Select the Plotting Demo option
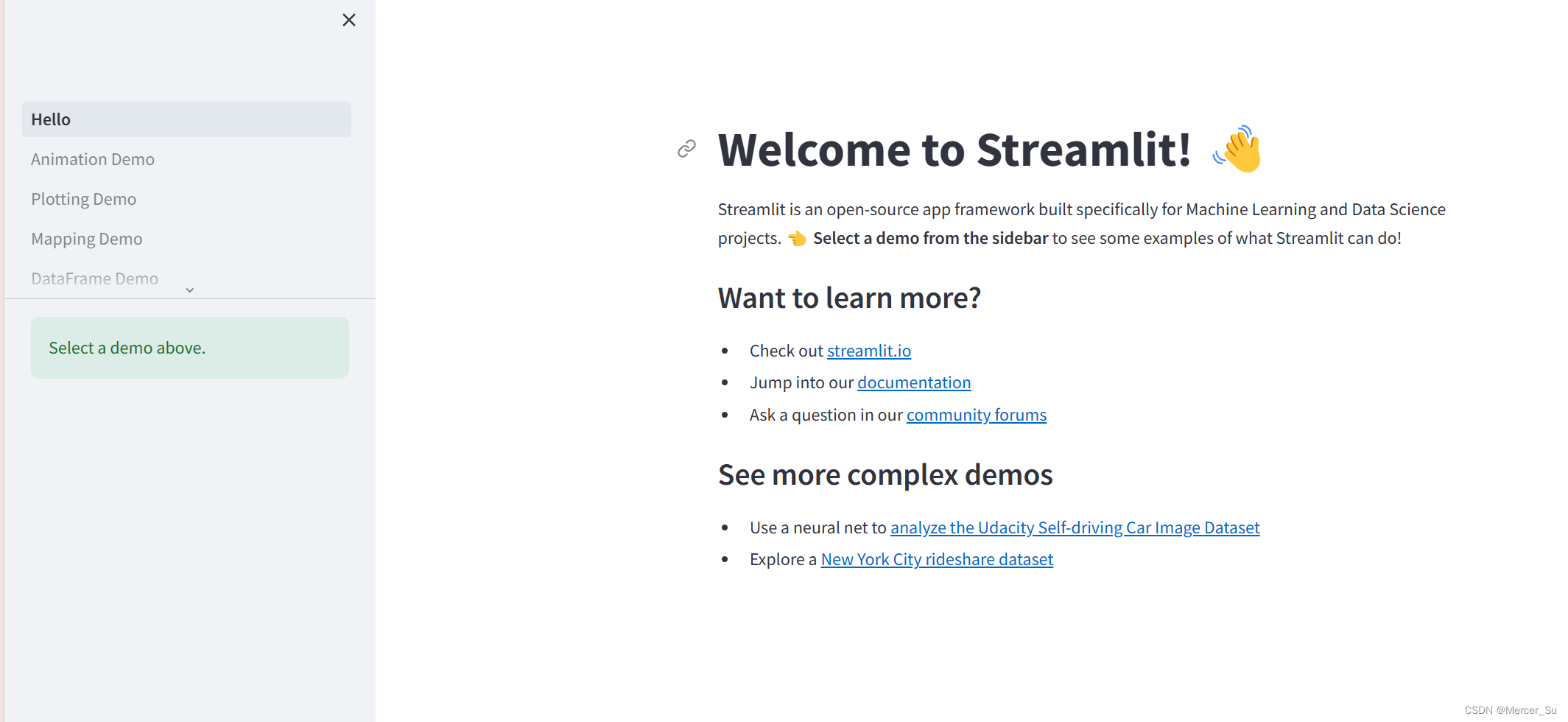1568x722 pixels. click(83, 198)
